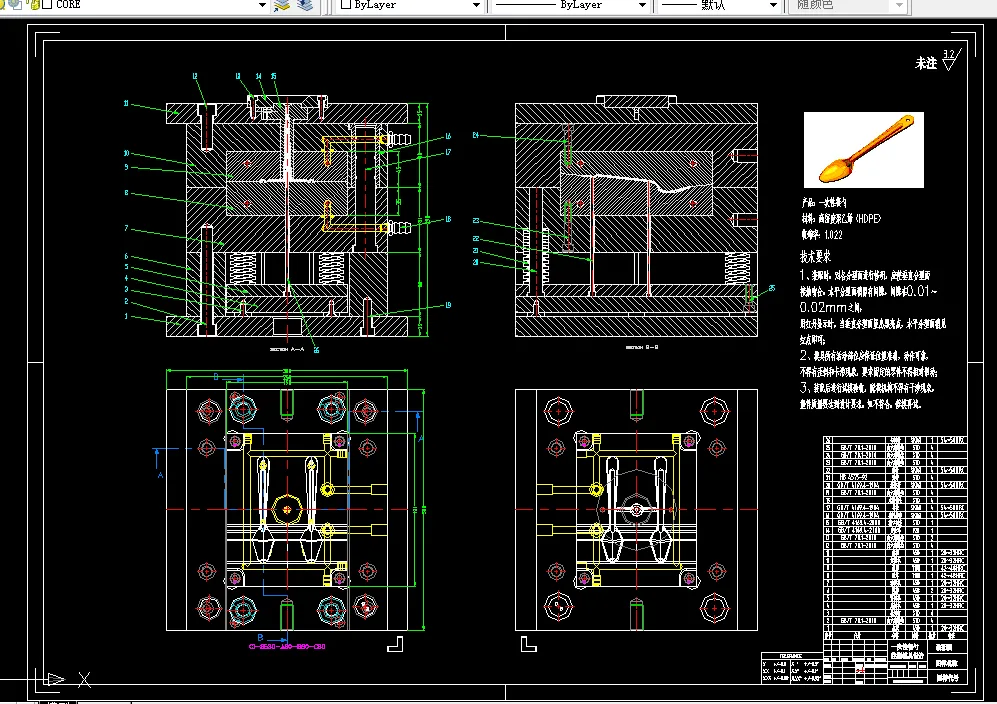
Task: Pick balloon number 1 on the left column
Action: click(126, 316)
